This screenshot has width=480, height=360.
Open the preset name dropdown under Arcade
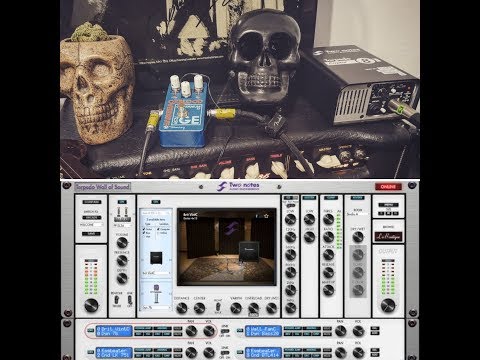click(x=91, y=225)
